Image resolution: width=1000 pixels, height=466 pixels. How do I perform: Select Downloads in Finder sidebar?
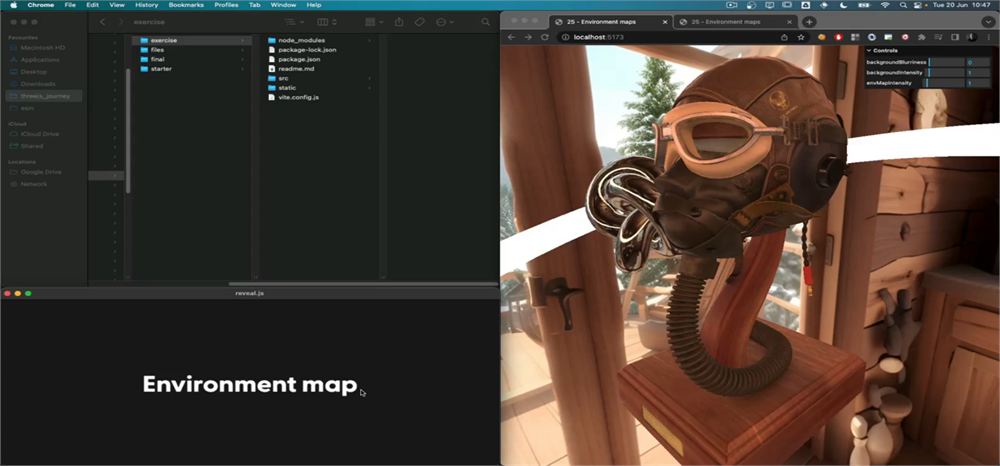[38, 84]
